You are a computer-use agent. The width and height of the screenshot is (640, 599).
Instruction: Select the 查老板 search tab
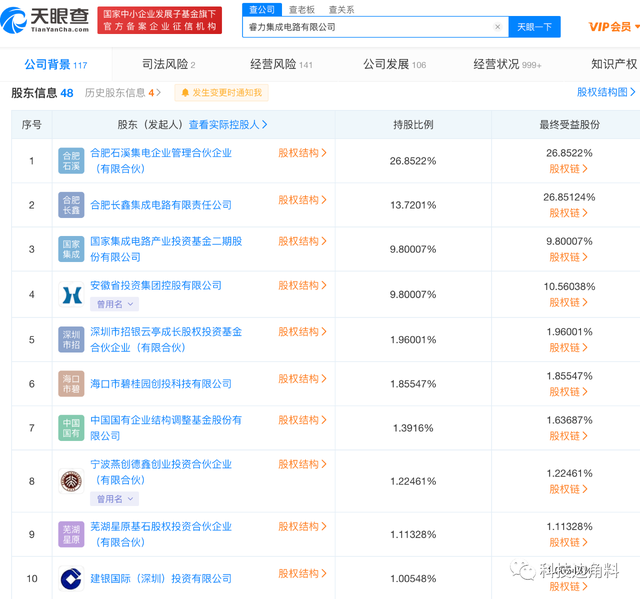[302, 9]
